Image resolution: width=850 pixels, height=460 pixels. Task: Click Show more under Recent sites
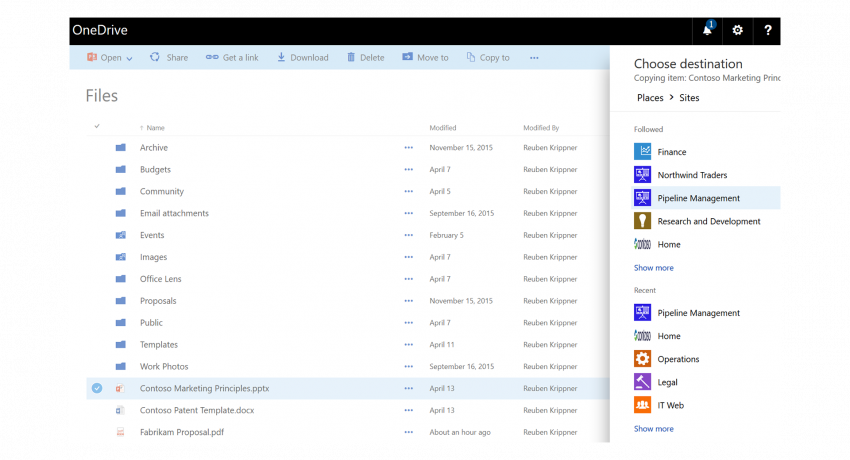pos(654,429)
